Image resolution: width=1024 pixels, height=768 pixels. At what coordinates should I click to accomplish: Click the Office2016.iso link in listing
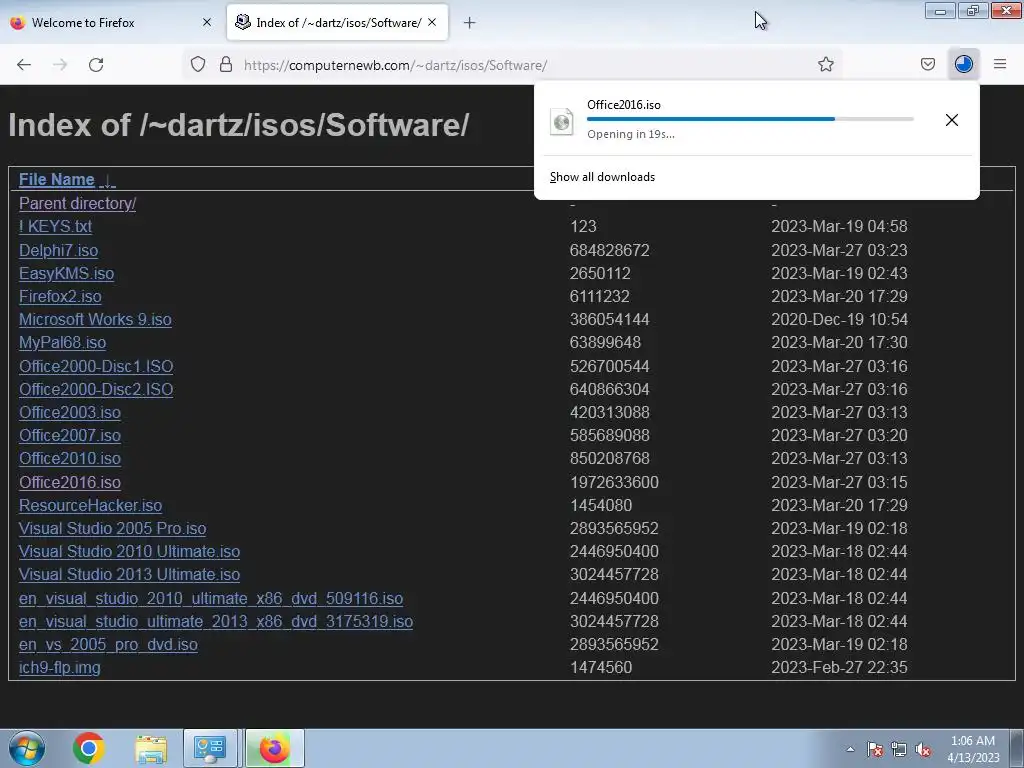[70, 483]
